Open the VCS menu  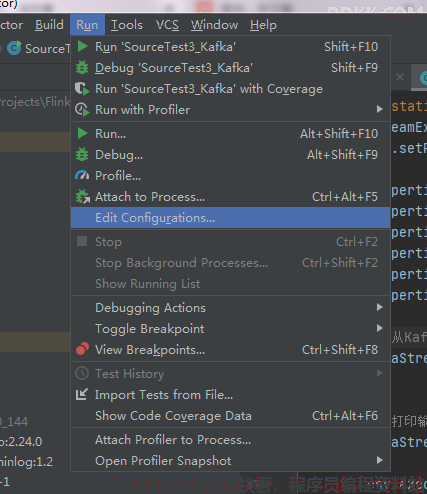[167, 25]
